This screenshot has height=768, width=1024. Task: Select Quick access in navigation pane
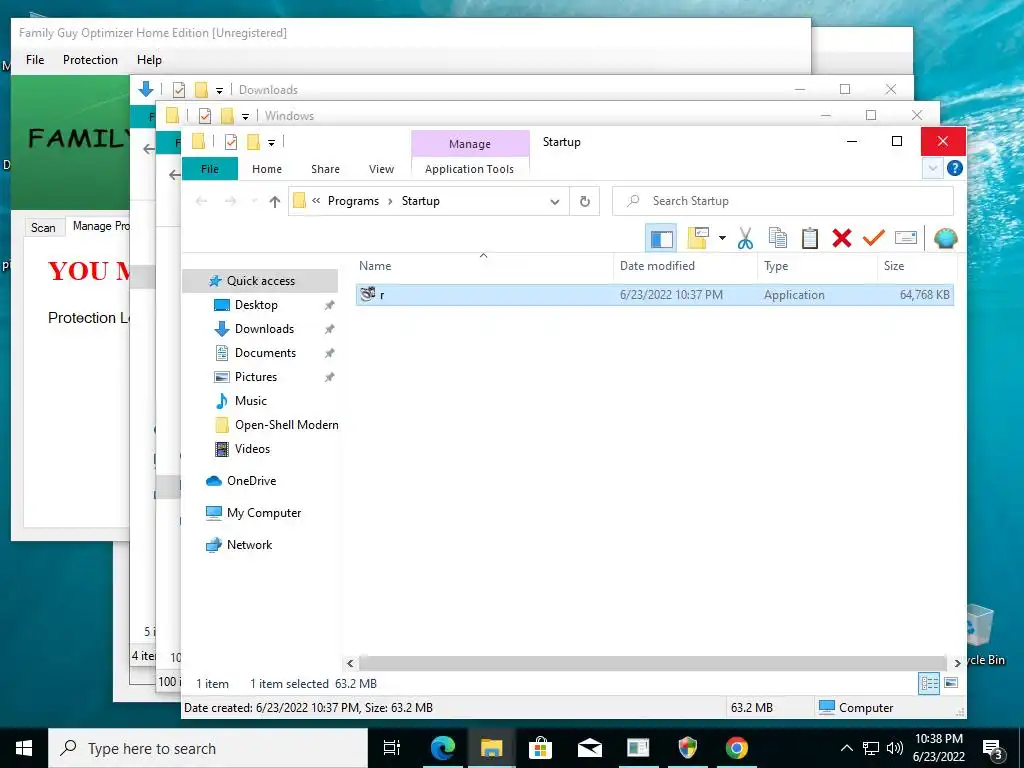260,281
